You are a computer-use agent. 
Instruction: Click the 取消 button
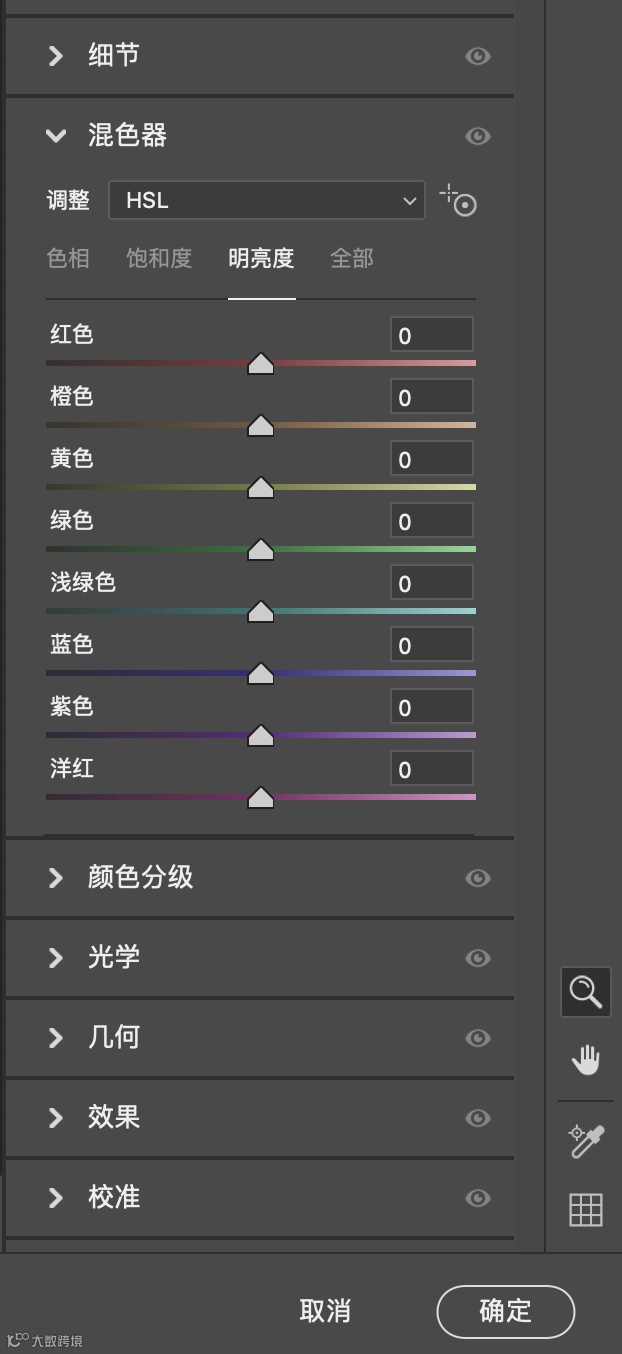point(325,1311)
